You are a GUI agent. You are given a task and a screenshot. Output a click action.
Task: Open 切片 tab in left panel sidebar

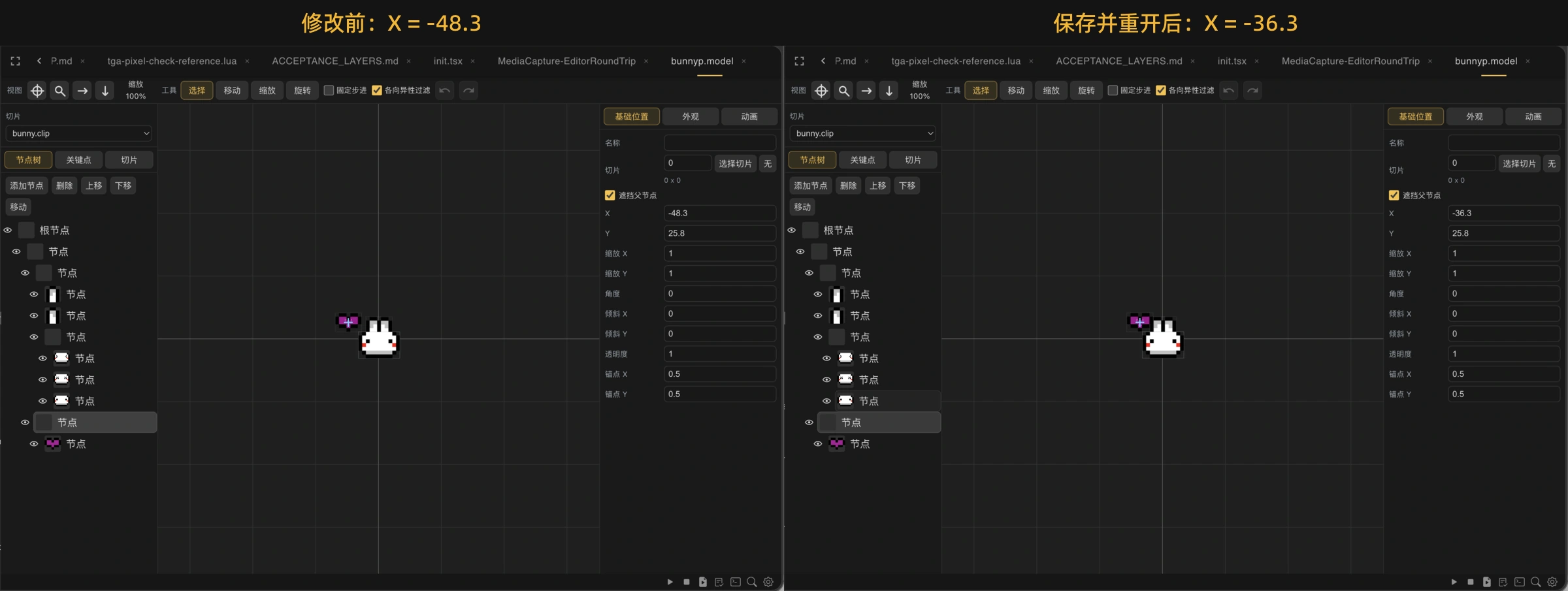129,160
